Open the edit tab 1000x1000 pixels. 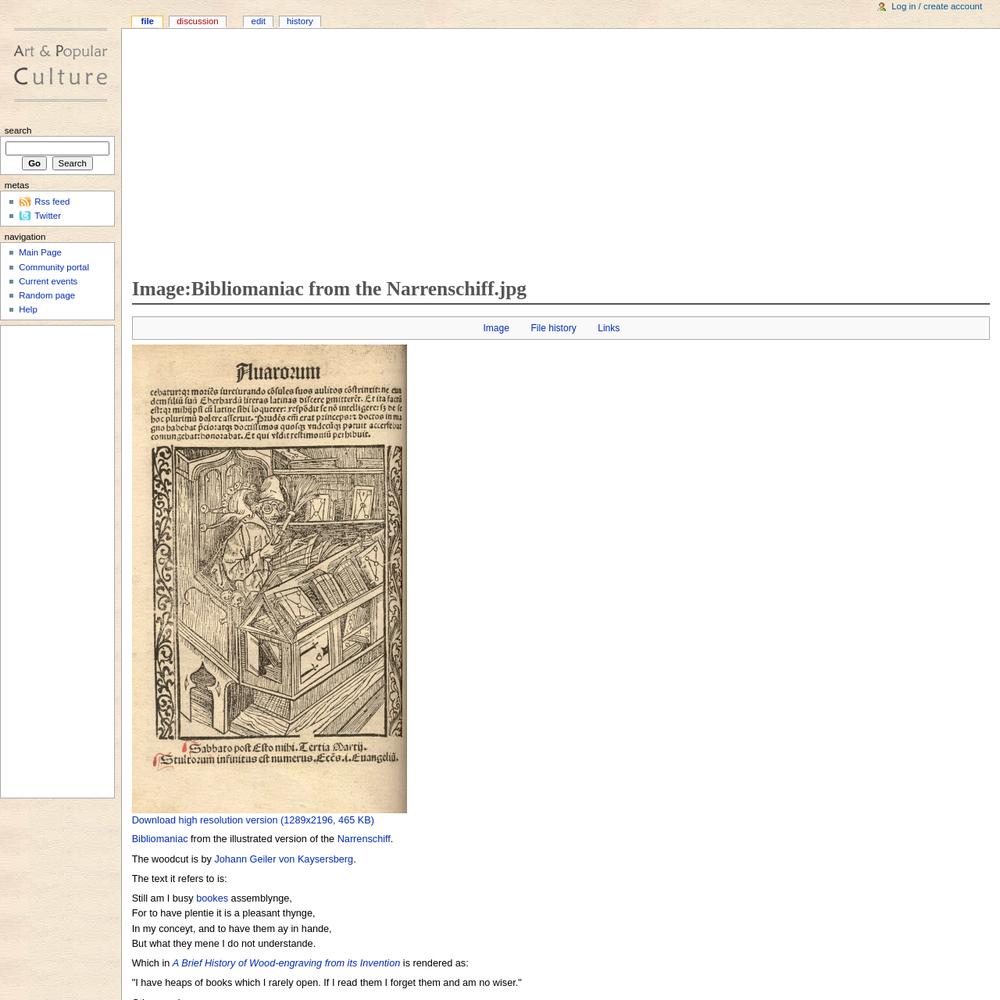click(258, 21)
